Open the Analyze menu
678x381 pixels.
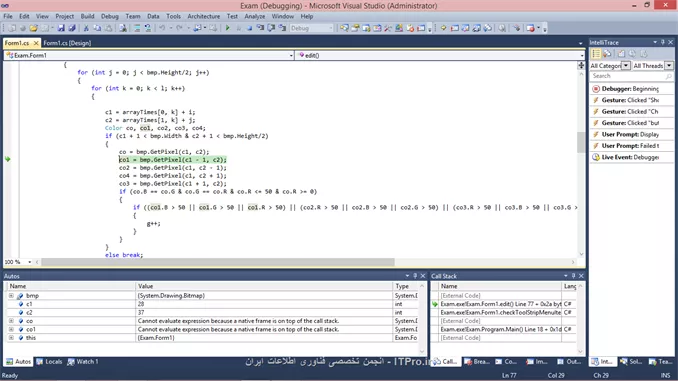pos(255,16)
